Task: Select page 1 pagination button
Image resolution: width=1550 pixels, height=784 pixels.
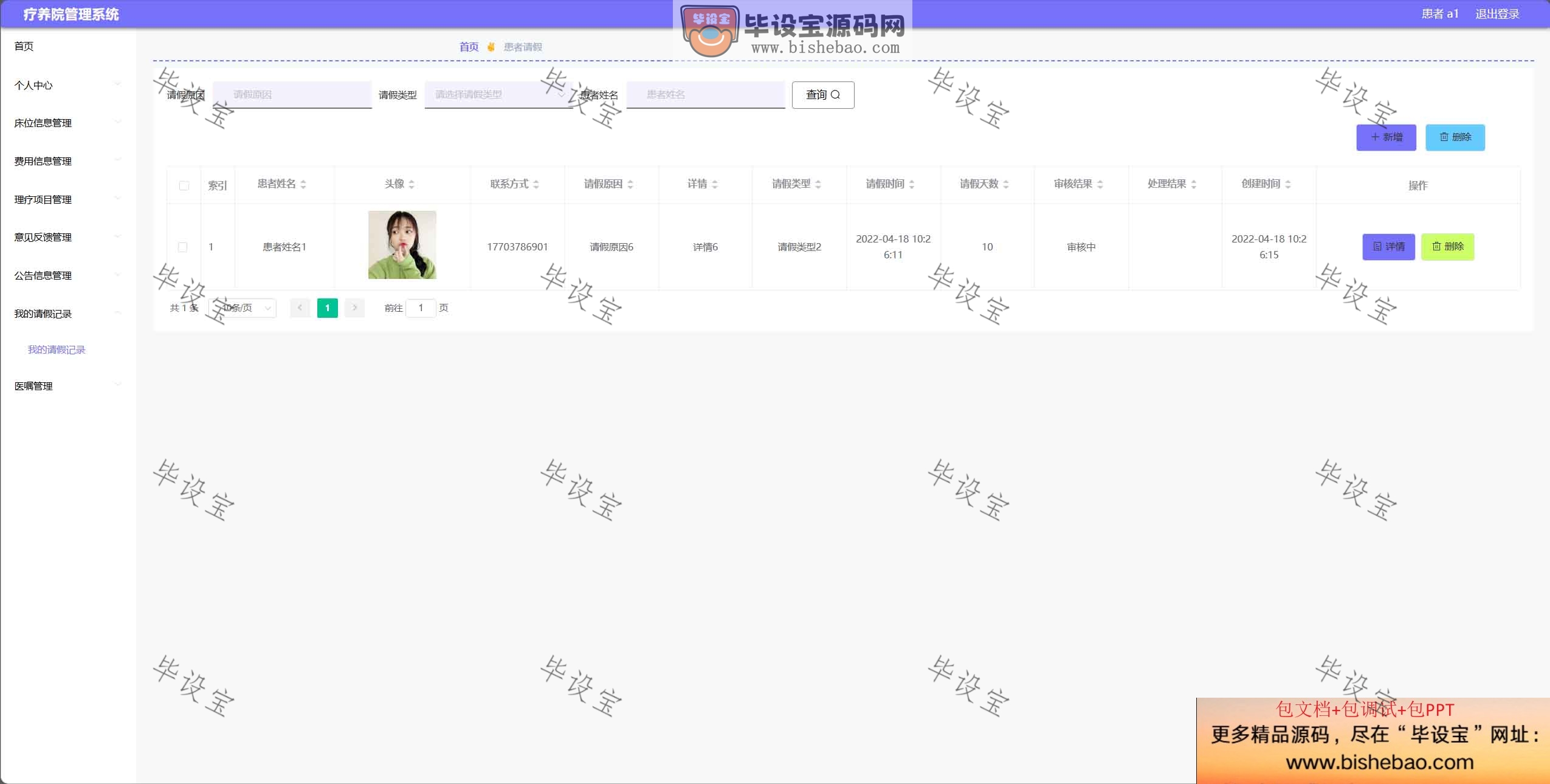Action: [x=328, y=308]
